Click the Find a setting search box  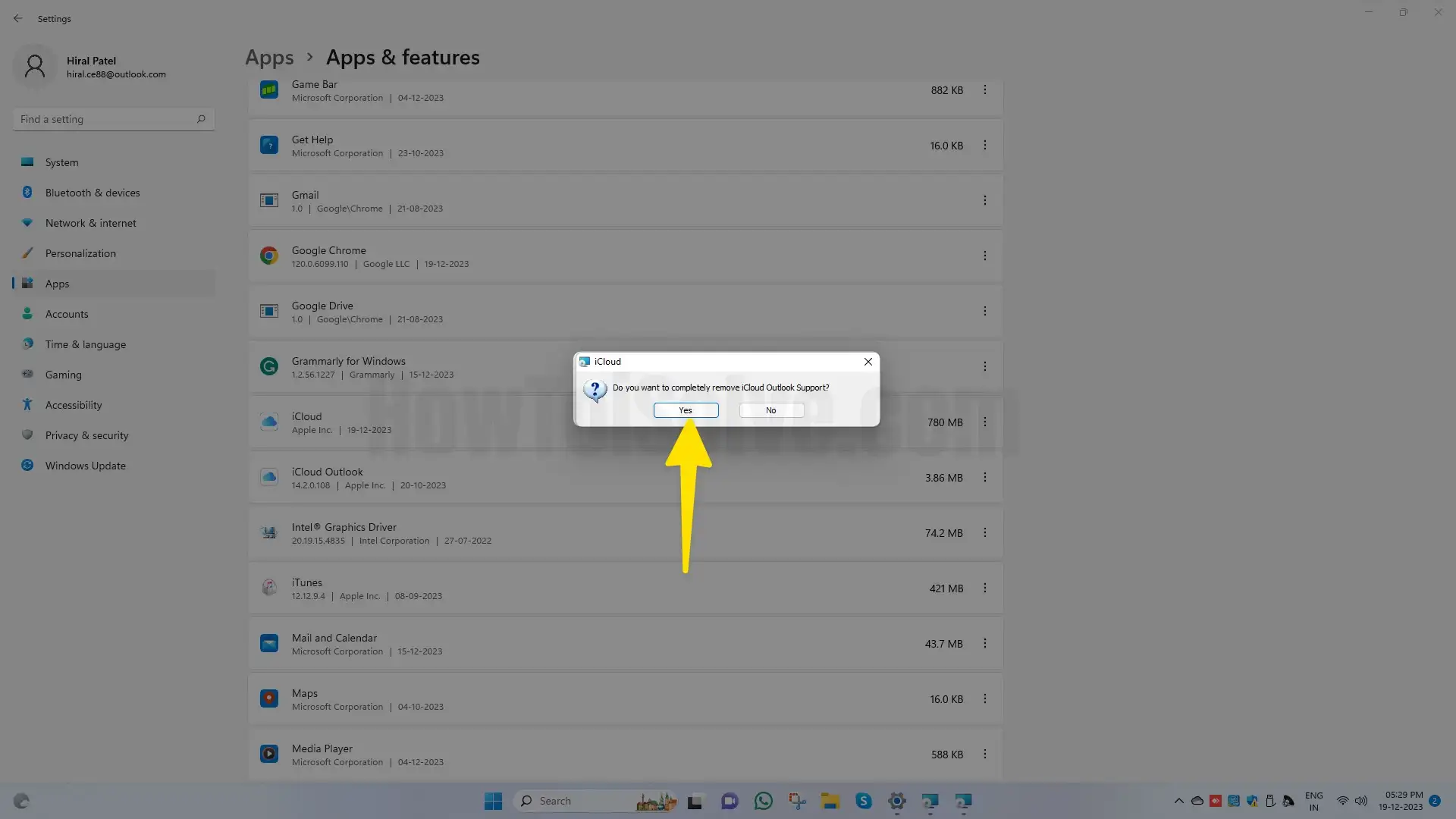[x=106, y=119]
